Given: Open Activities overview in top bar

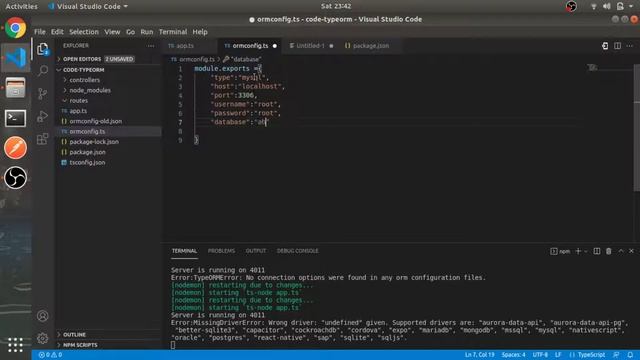Looking at the screenshot, I should (21, 7).
